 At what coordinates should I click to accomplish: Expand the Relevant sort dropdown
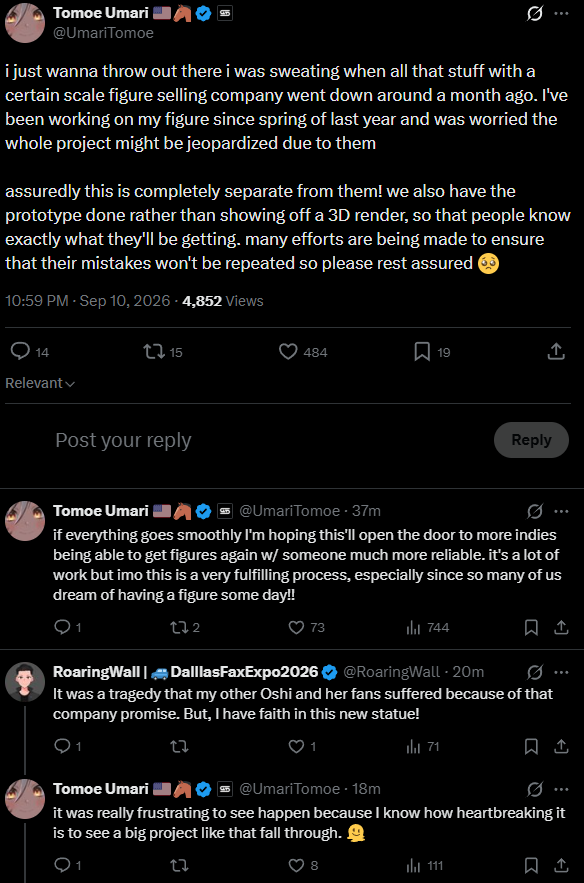(x=40, y=383)
